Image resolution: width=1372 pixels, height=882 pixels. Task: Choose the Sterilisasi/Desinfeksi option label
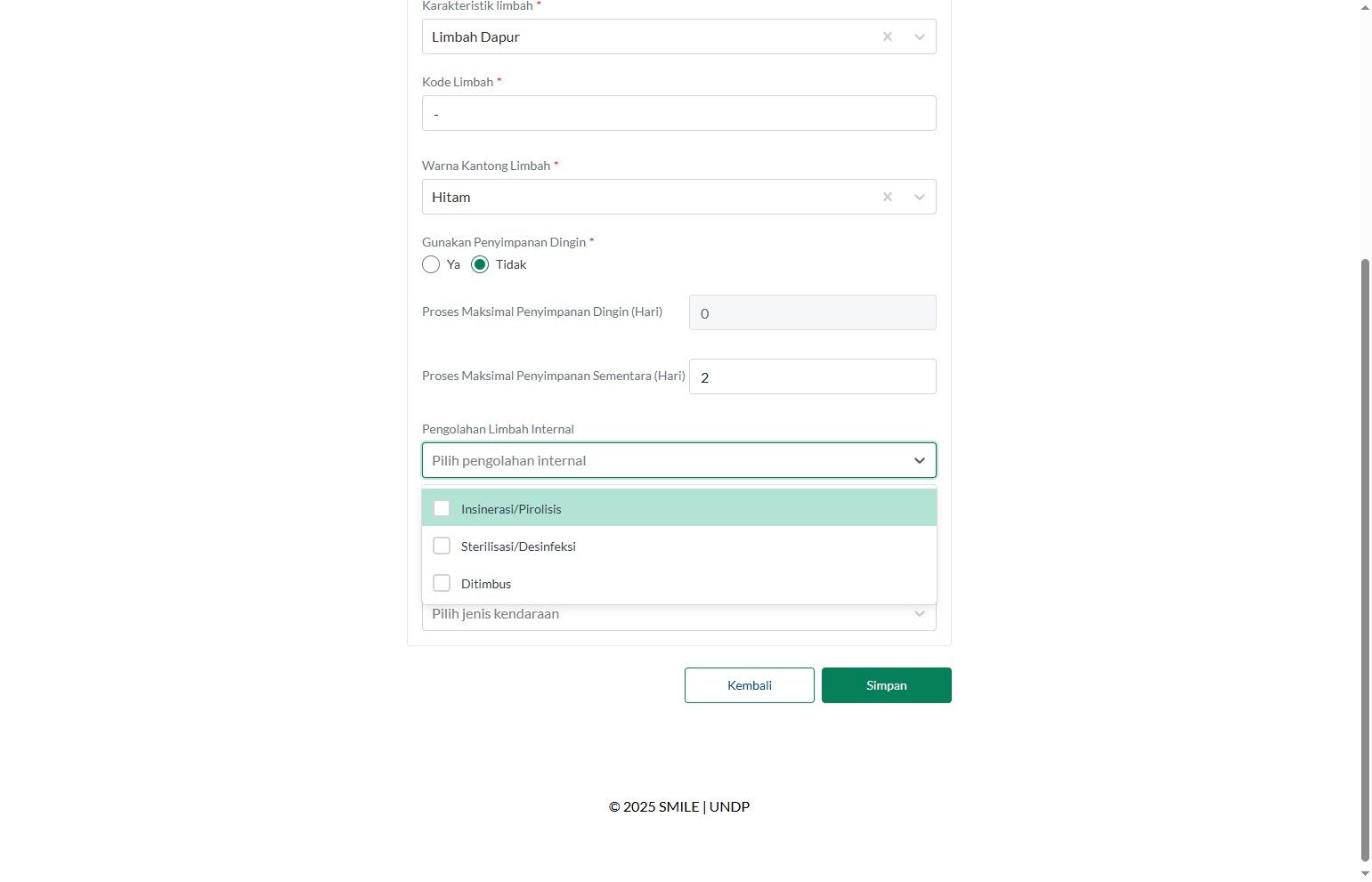518,546
